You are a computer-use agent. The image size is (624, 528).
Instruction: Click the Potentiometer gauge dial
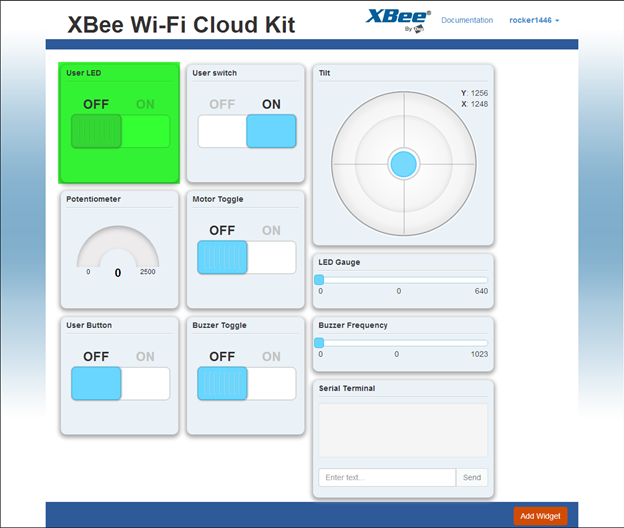(118, 247)
